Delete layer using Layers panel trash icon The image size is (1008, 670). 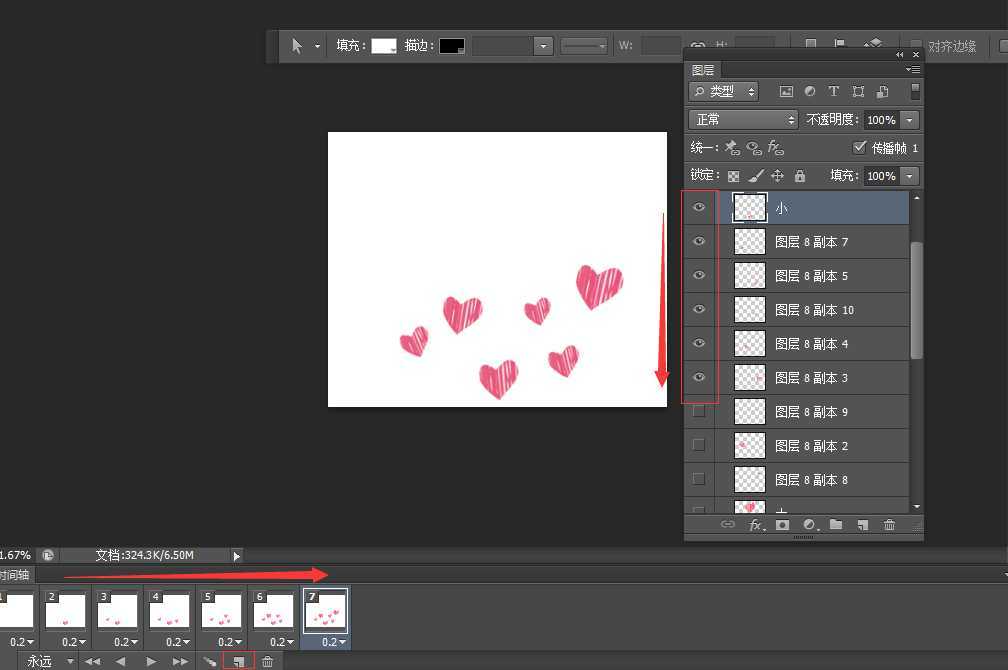coord(888,525)
